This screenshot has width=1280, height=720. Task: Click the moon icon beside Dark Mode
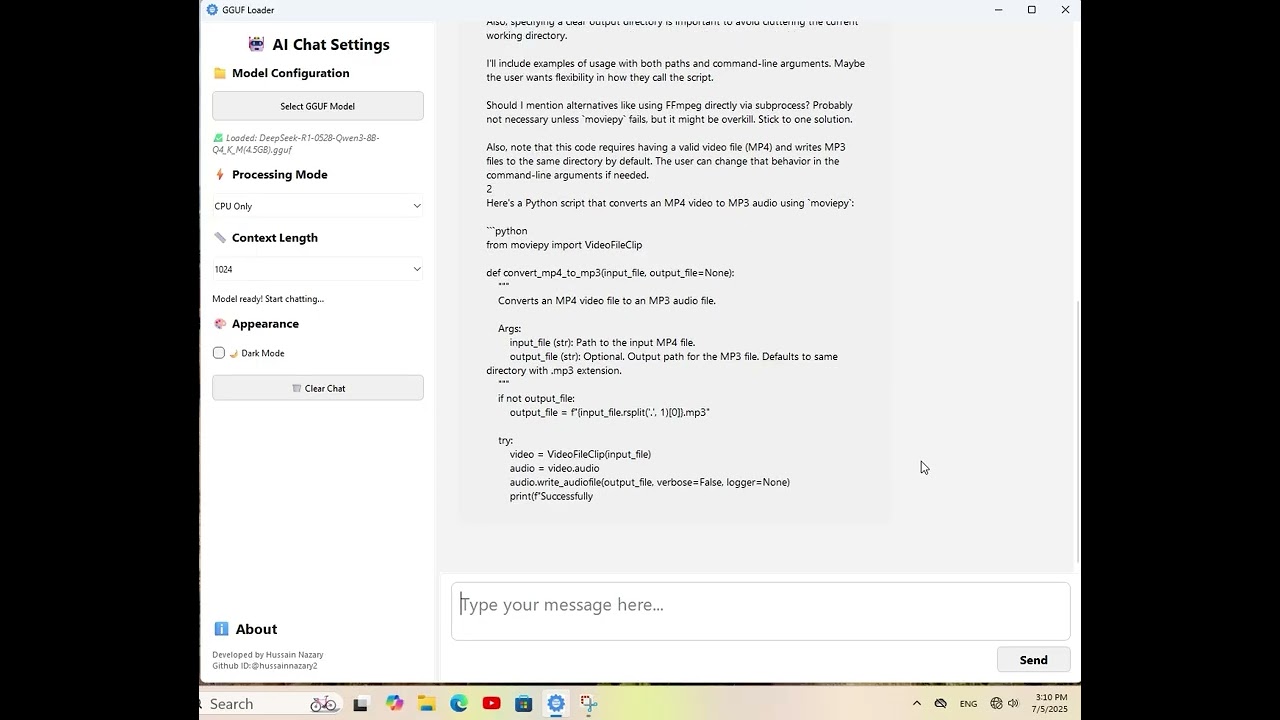tap(234, 353)
